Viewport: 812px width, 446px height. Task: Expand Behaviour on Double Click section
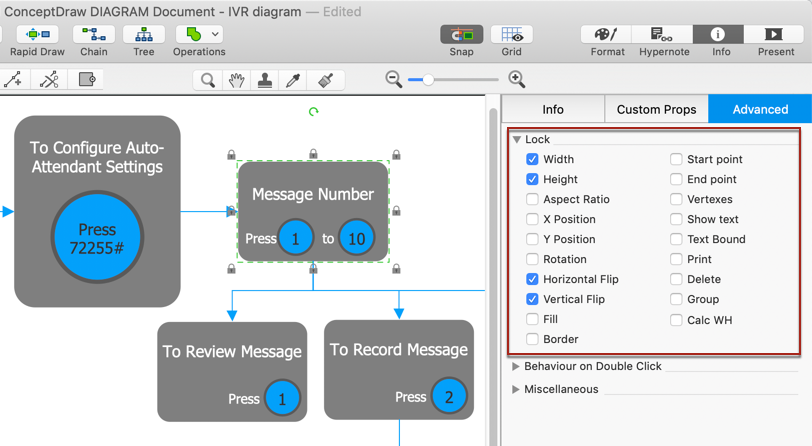click(516, 366)
